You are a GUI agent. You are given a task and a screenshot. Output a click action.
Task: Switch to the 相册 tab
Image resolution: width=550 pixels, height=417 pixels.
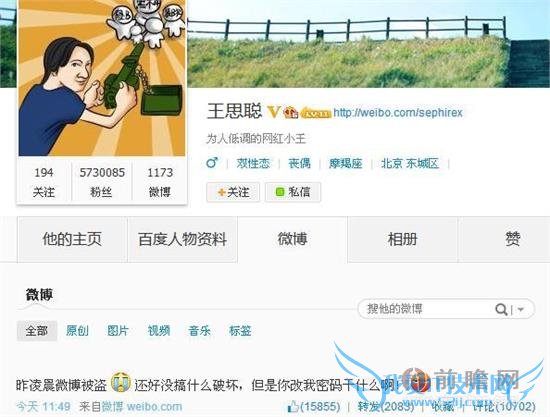click(402, 240)
